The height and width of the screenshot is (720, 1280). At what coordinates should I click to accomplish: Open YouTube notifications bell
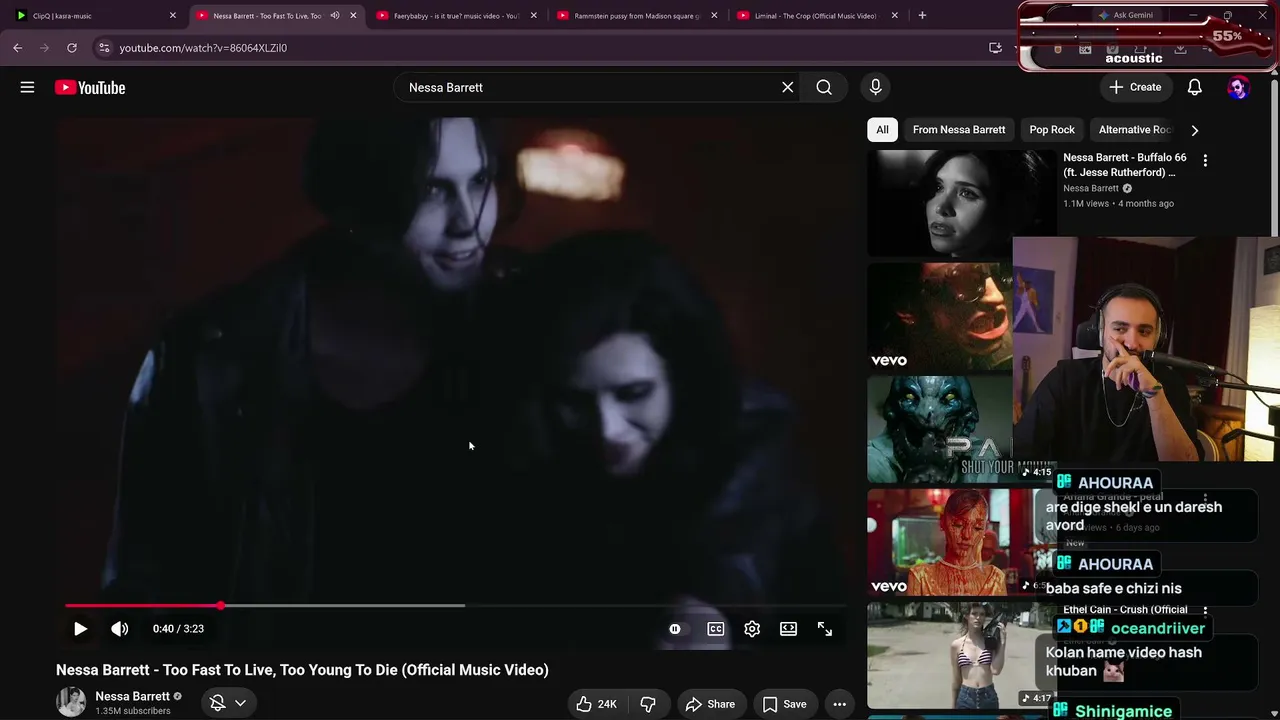(x=1194, y=87)
